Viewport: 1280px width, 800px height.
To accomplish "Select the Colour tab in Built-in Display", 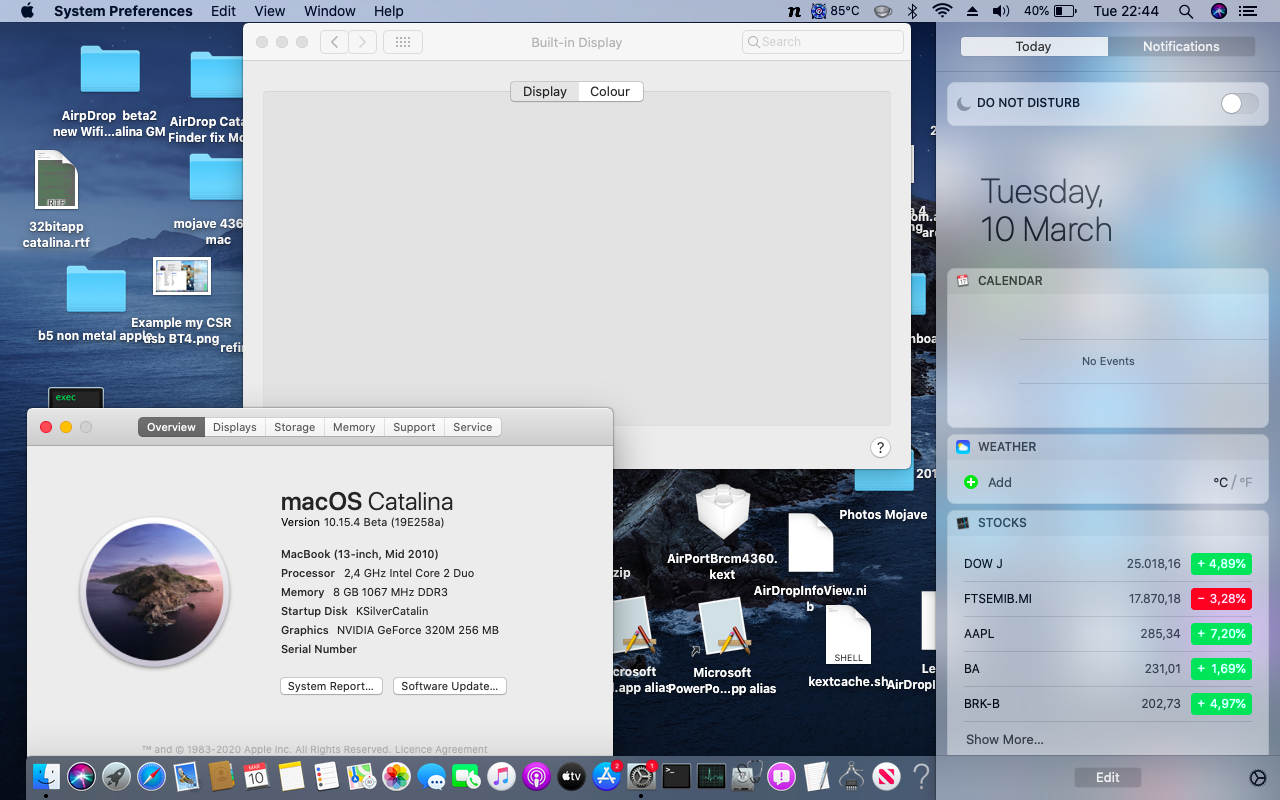I will (610, 91).
